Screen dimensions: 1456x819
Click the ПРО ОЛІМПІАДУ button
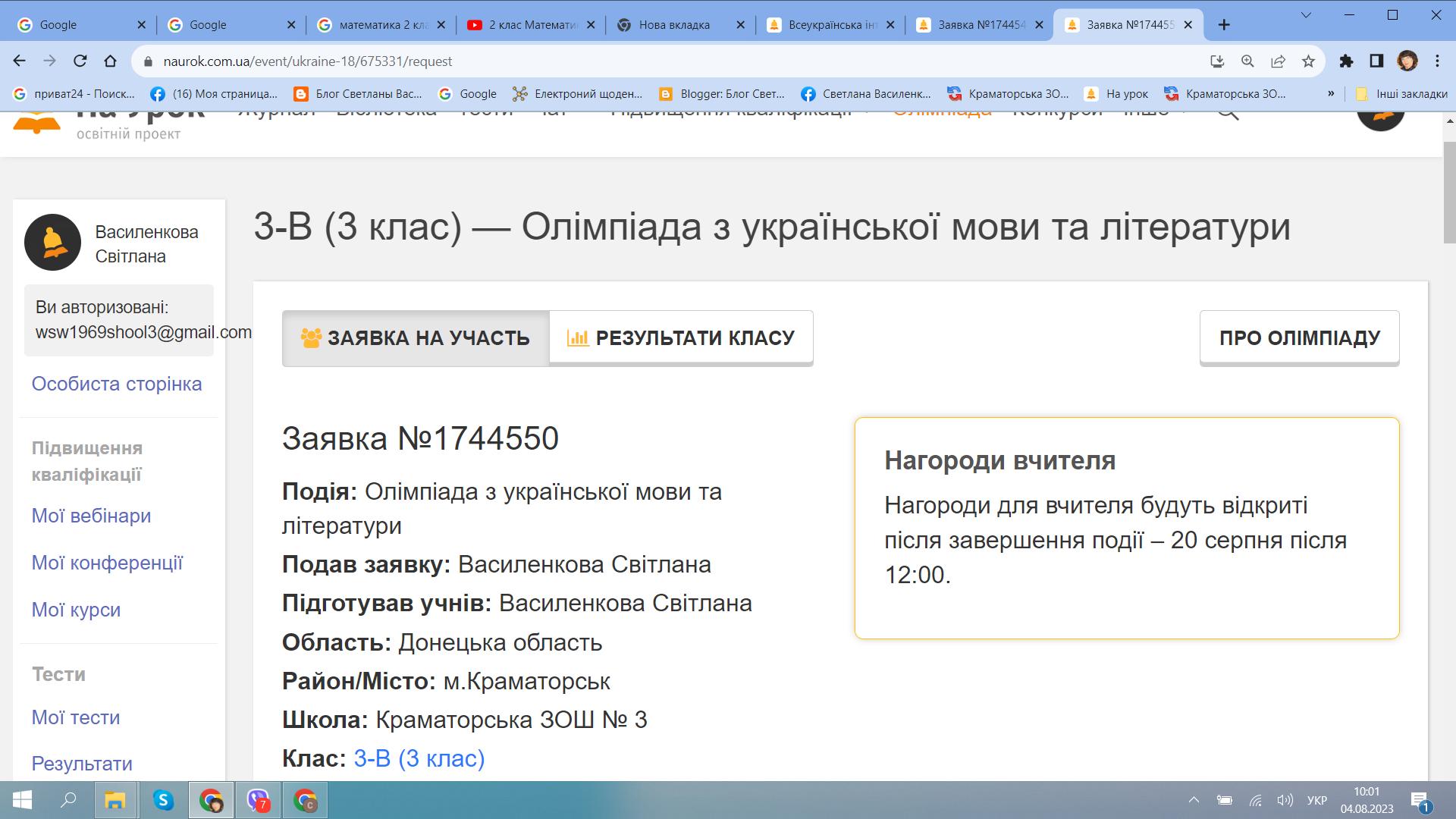(x=1299, y=338)
